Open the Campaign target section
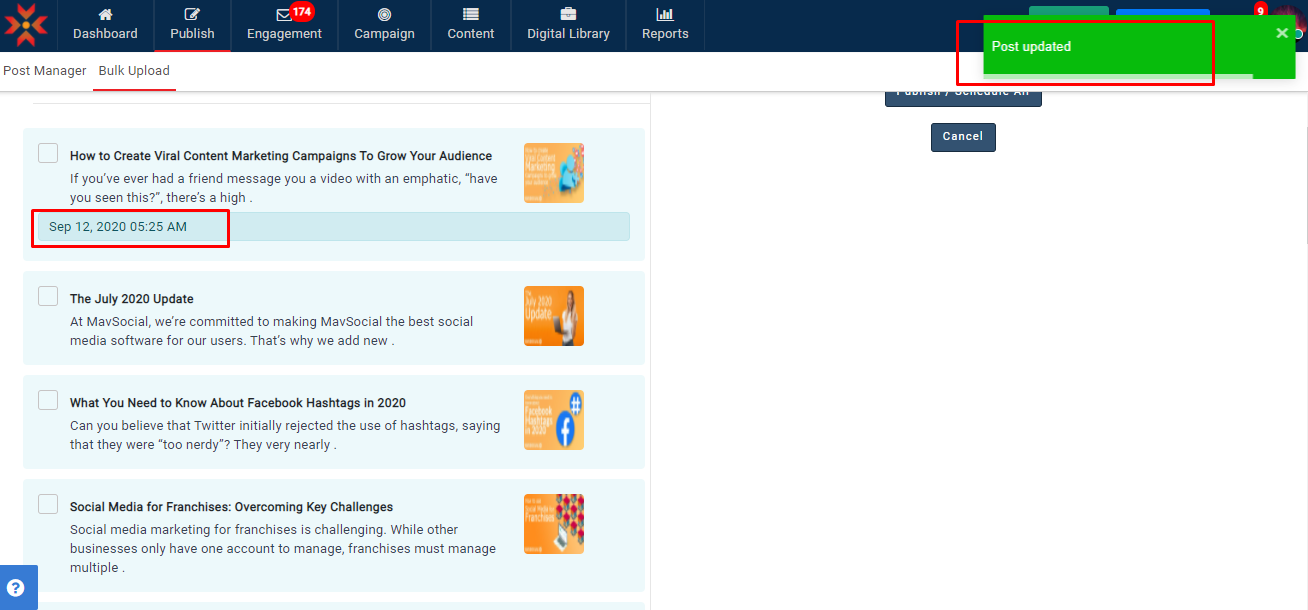The image size is (1308, 610). (x=384, y=25)
